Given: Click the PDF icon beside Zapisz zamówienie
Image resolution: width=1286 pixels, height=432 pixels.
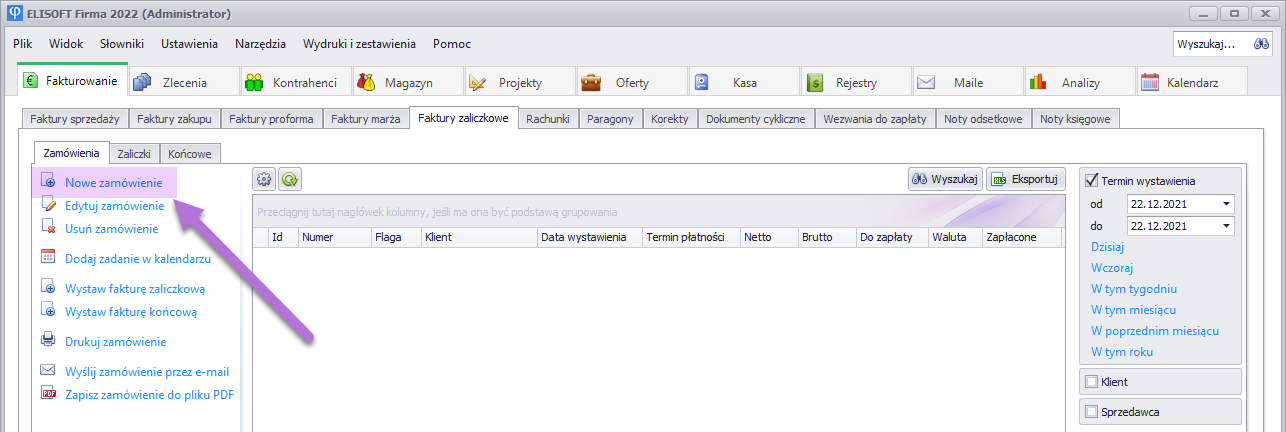Looking at the screenshot, I should coord(49,394).
